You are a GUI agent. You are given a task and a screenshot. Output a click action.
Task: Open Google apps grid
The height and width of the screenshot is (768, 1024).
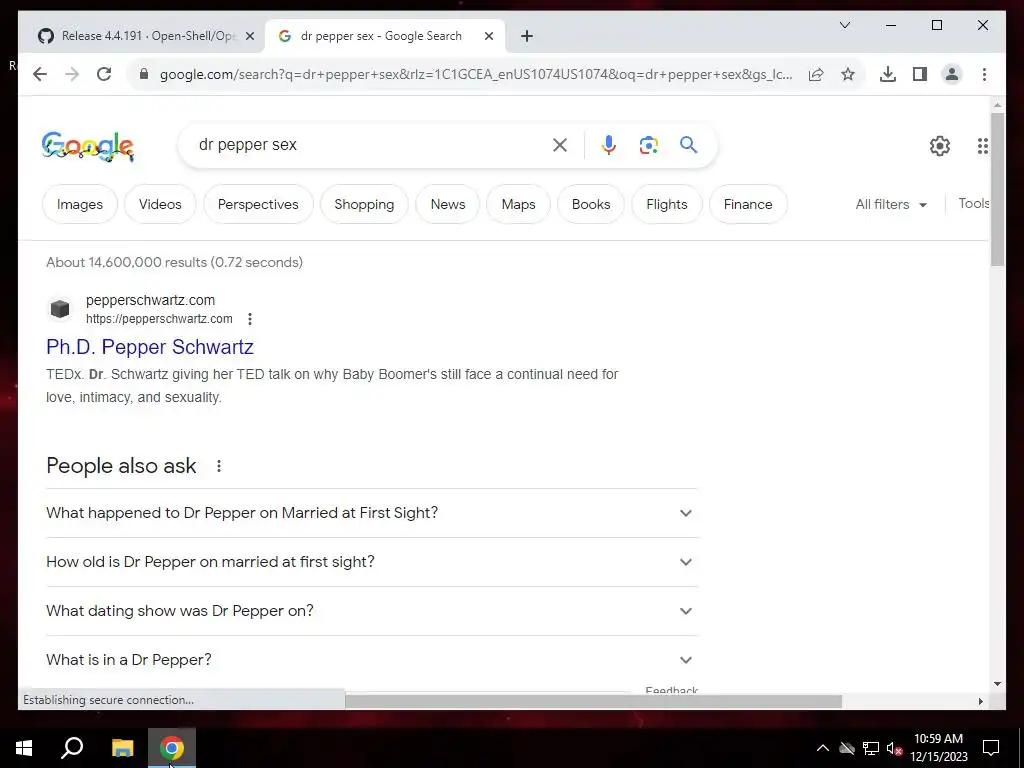982,146
